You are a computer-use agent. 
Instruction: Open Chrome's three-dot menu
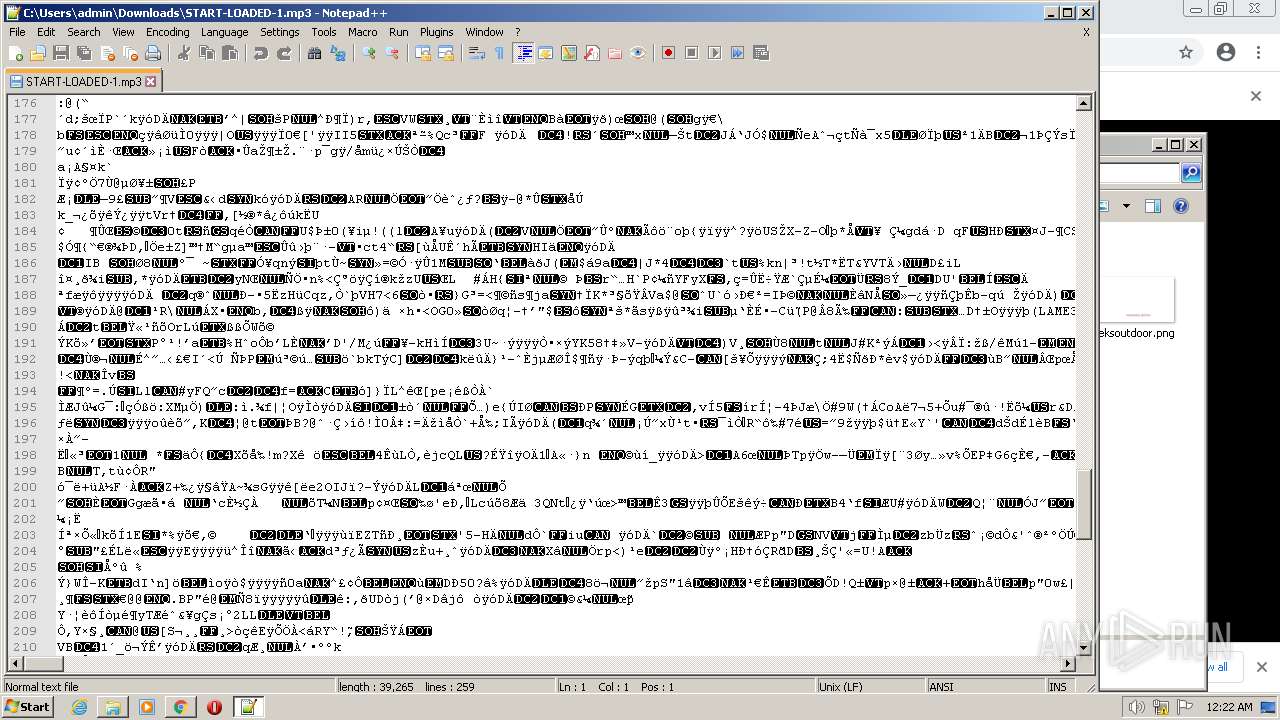pyautogui.click(x=1258, y=52)
